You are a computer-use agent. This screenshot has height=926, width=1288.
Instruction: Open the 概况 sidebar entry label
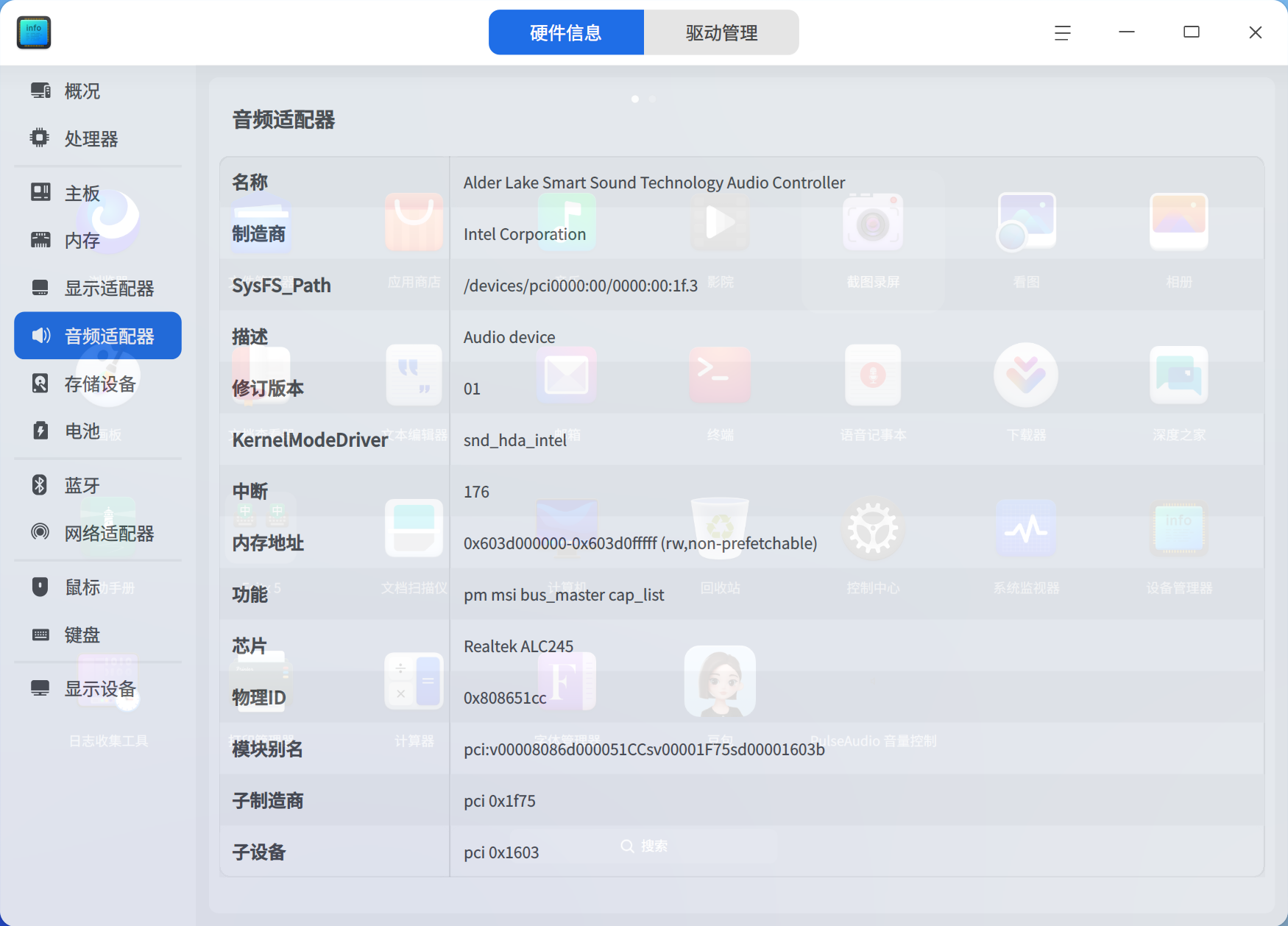82,91
